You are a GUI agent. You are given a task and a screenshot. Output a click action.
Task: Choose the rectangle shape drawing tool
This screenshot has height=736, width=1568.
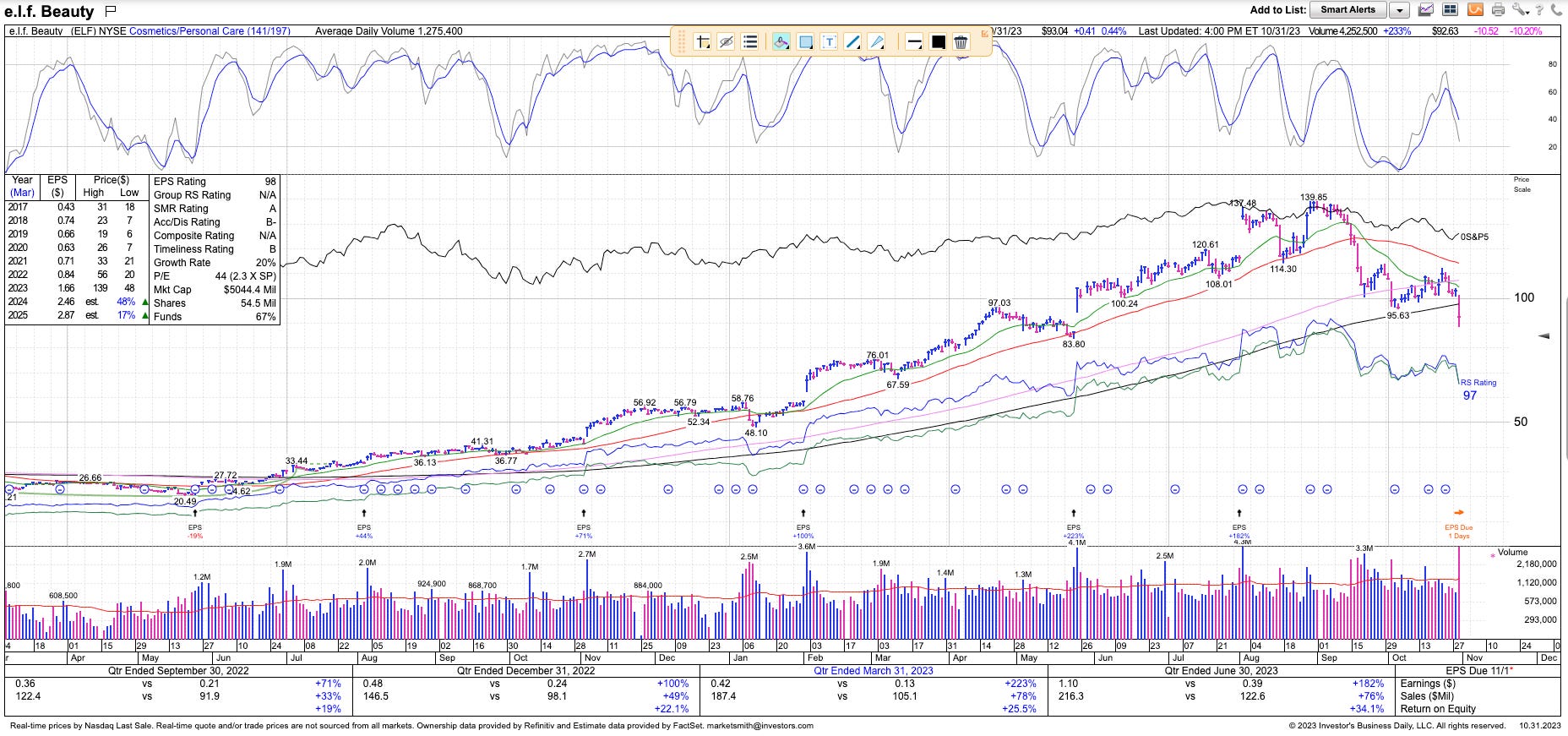pos(806,41)
